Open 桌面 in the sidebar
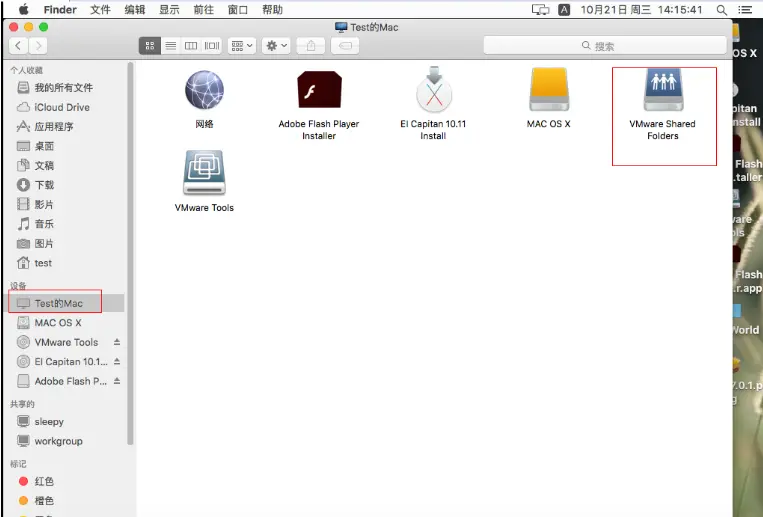The image size is (763, 517). point(66,146)
